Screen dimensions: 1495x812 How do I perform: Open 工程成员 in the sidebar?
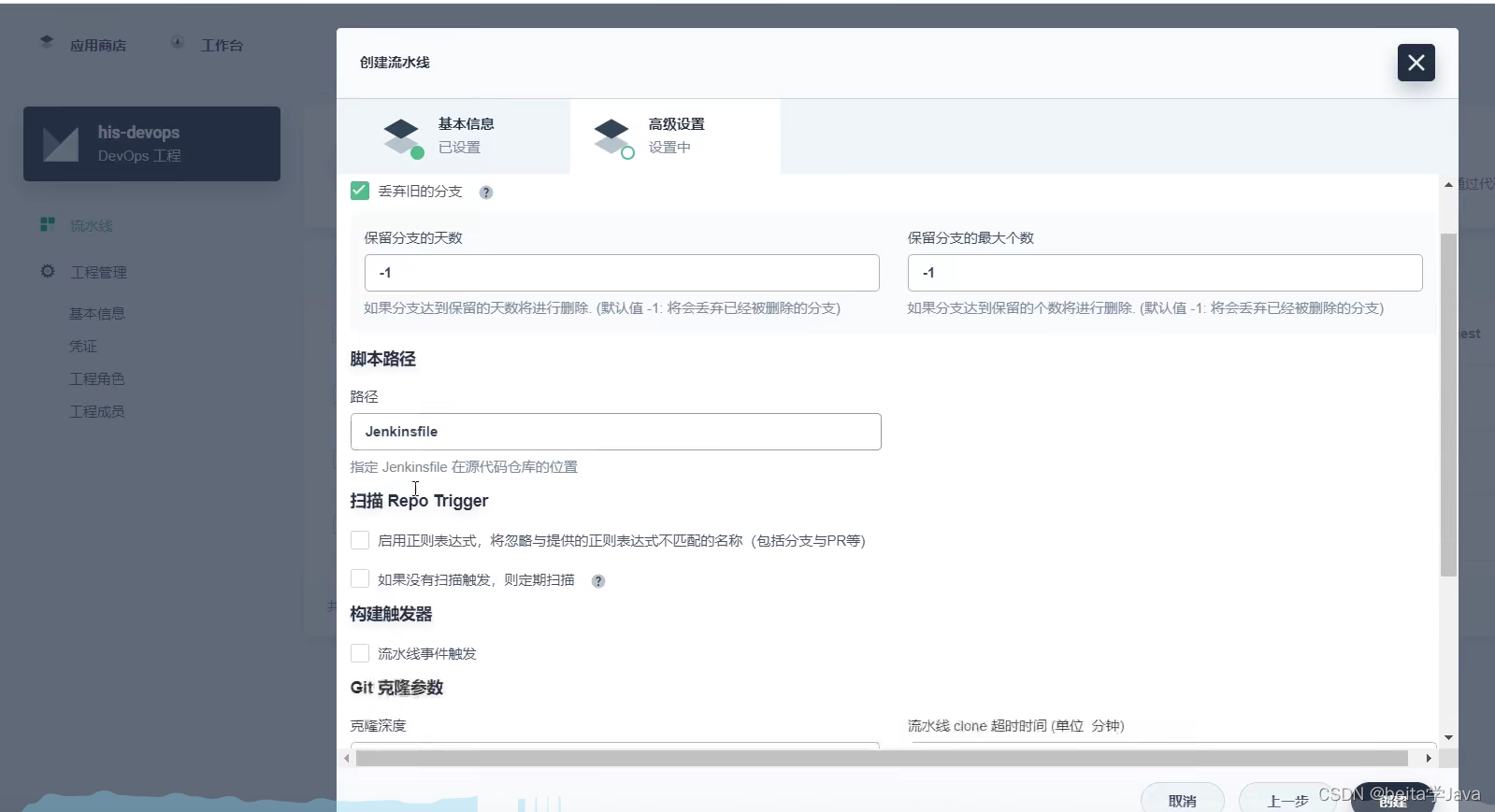coord(97,412)
